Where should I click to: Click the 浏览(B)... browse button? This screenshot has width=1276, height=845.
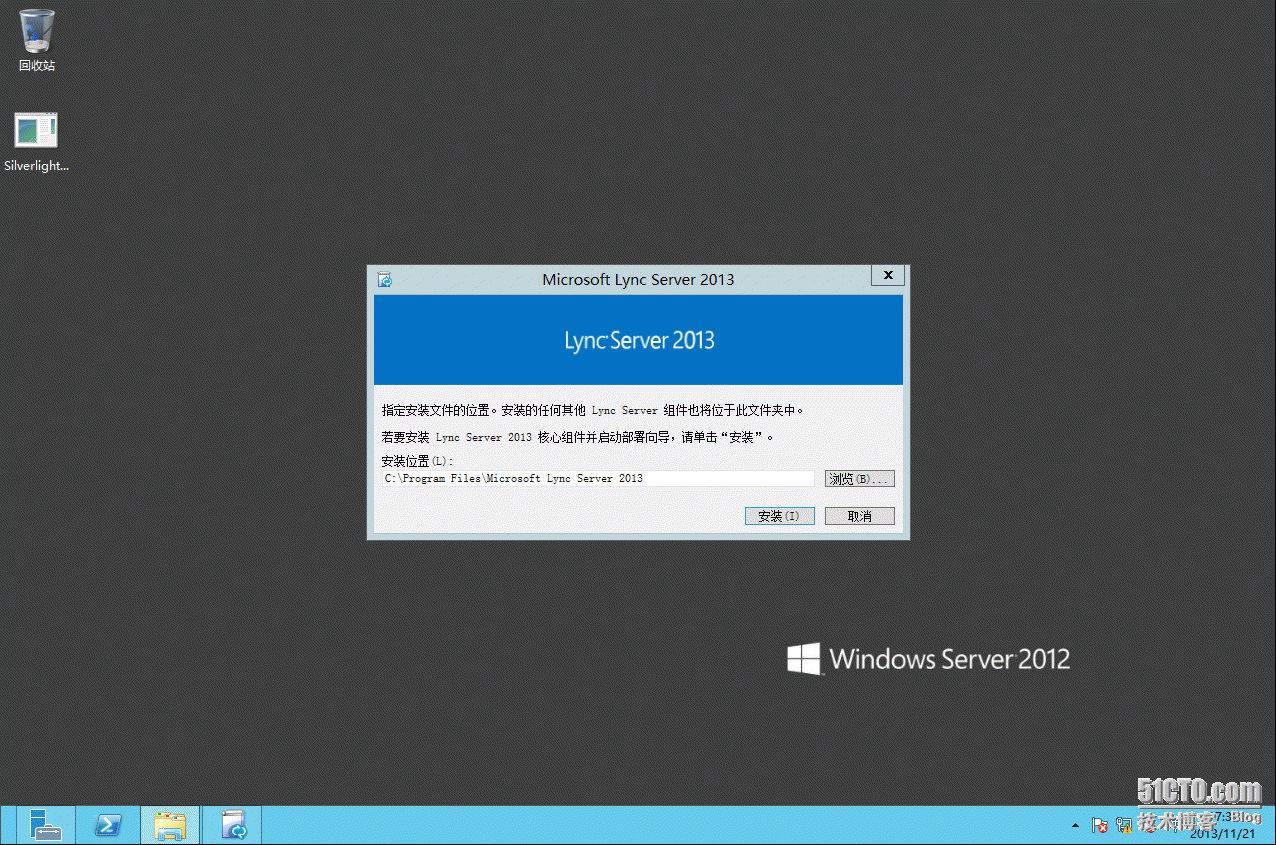pos(859,479)
